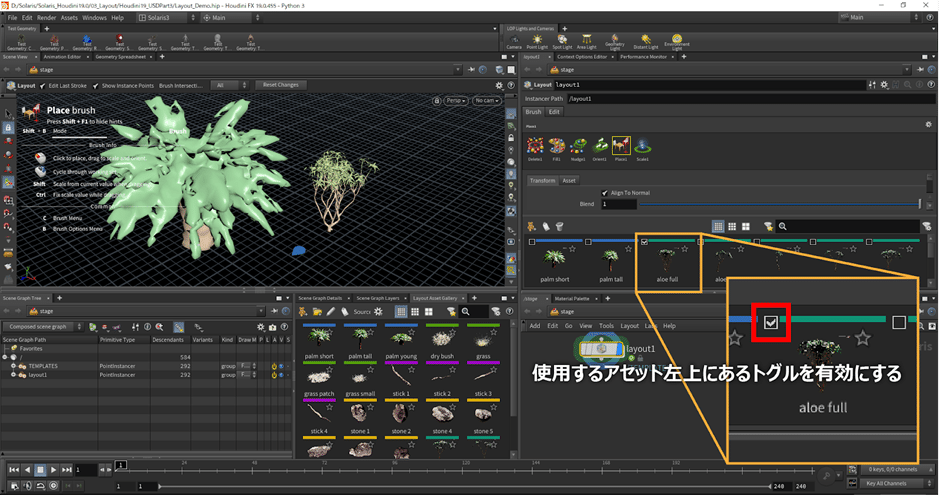This screenshot has width=941, height=495.
Task: Expand the TEMPLATES tree node
Action: pyautogui.click(x=12, y=366)
